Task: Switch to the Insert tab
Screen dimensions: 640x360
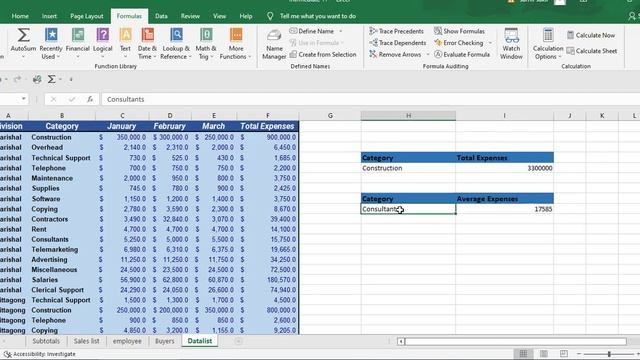Action: click(49, 16)
